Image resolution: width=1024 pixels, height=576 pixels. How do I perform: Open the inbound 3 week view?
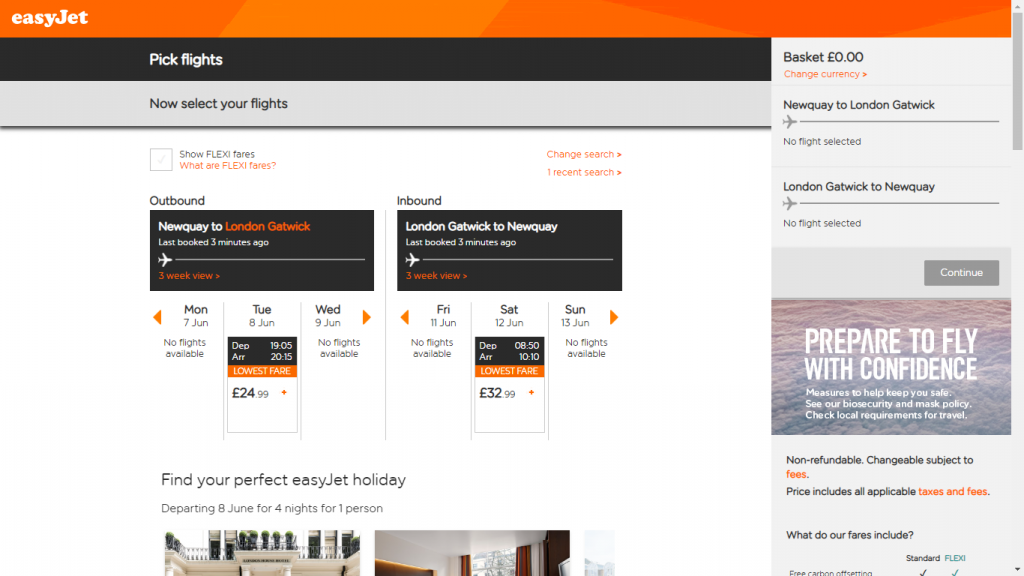click(x=436, y=276)
